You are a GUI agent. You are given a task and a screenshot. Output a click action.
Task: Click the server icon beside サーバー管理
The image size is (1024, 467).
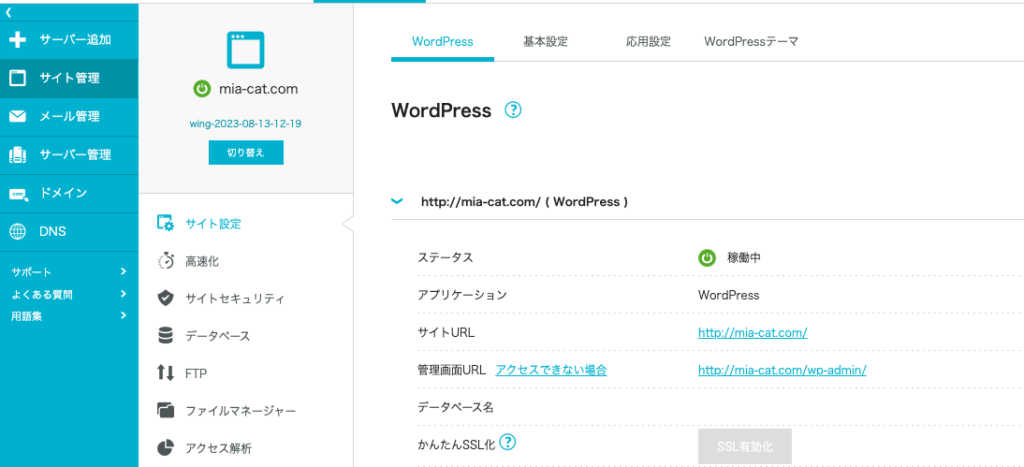[17, 155]
